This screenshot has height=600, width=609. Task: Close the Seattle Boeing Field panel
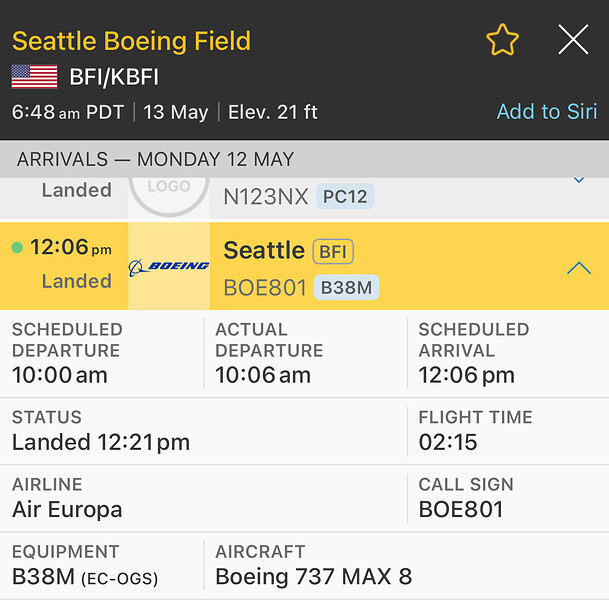(573, 40)
